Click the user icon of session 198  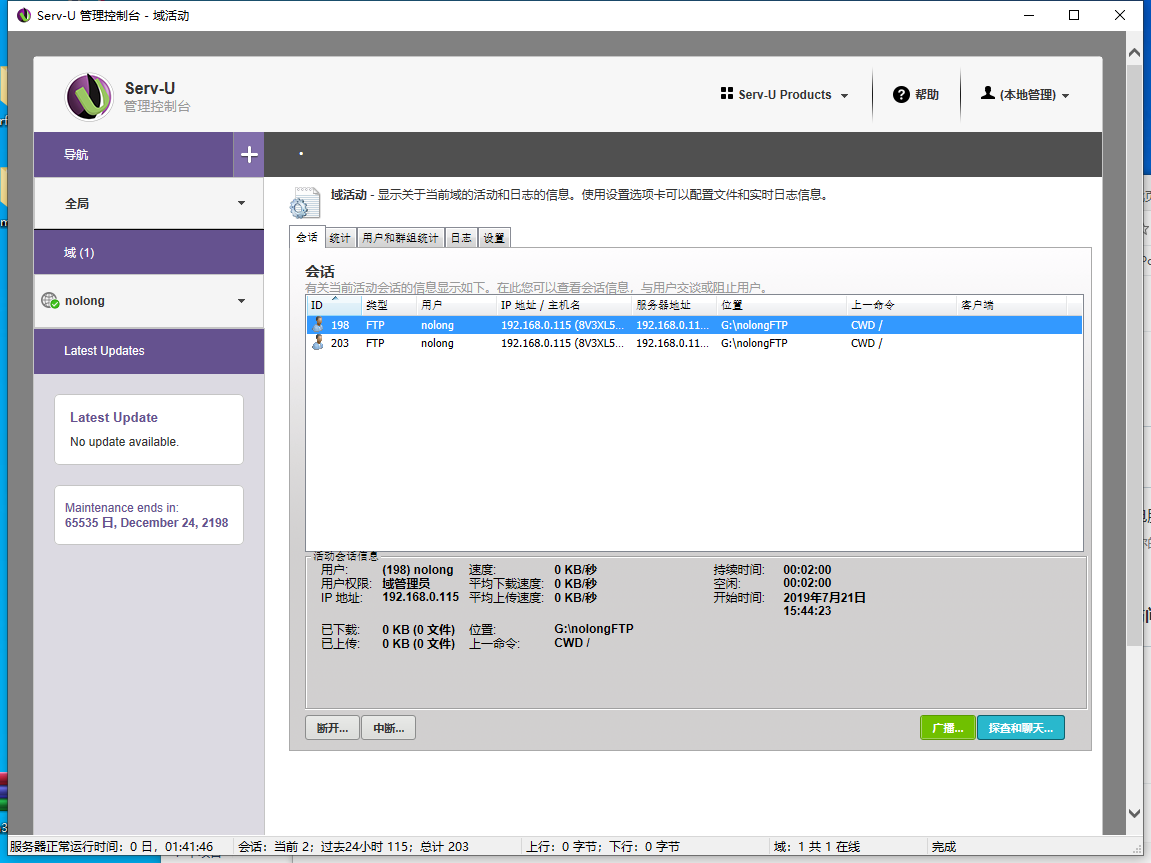pos(318,325)
